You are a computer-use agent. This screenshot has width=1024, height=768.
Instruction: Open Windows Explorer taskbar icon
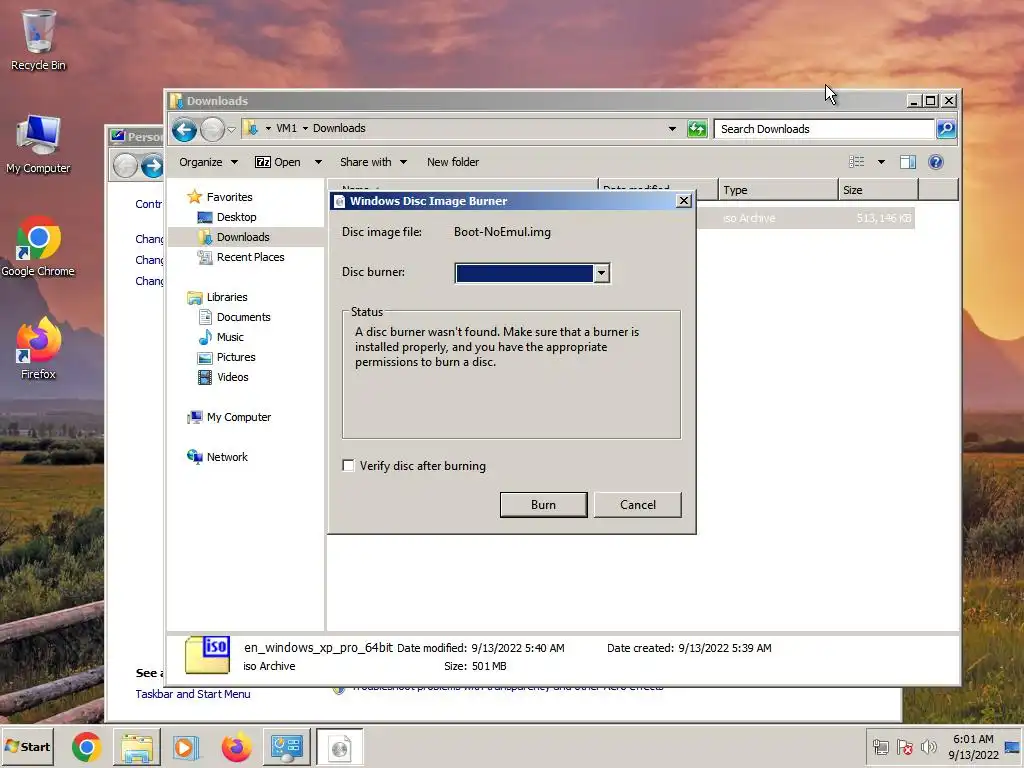136,747
